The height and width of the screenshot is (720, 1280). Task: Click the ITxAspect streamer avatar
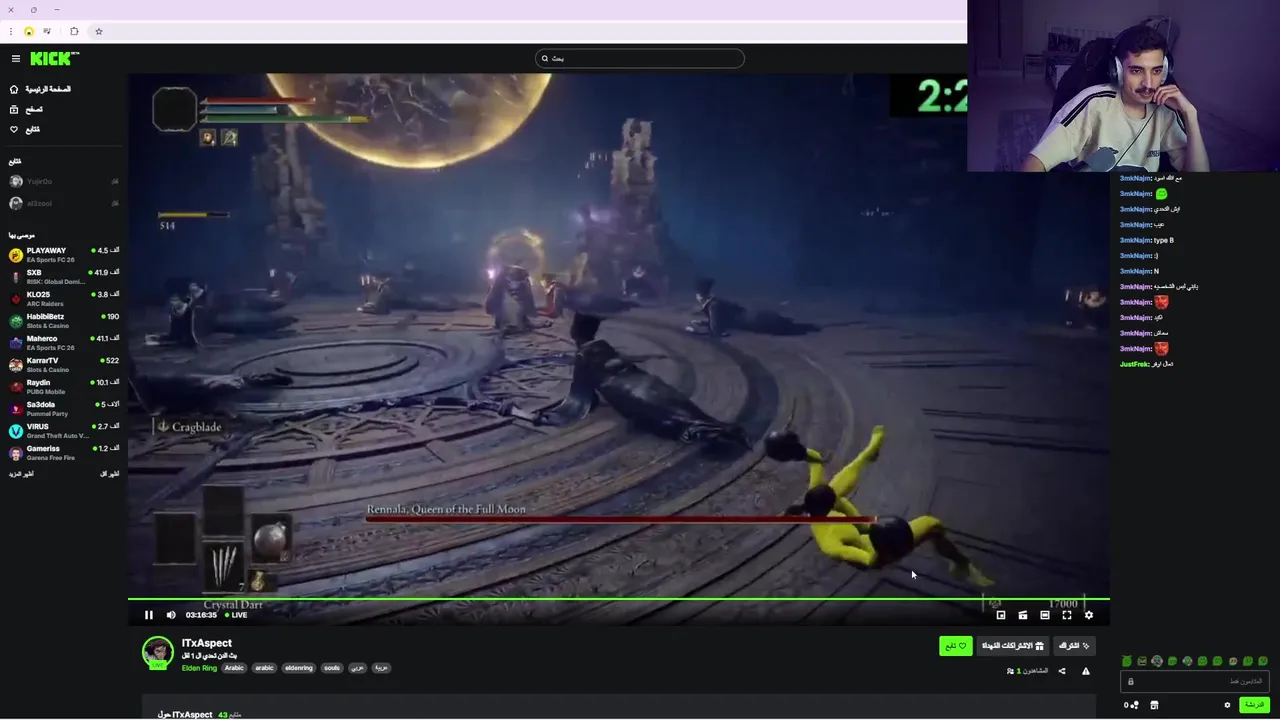[157, 652]
